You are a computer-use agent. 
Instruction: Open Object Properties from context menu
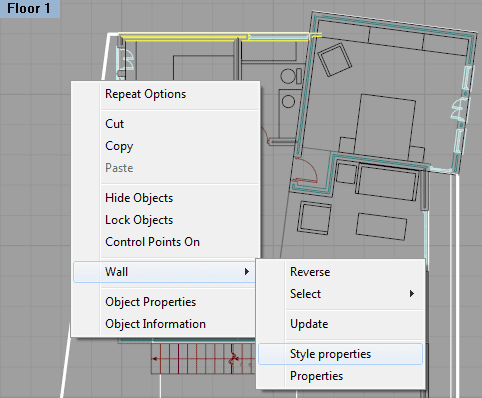click(x=165, y=302)
